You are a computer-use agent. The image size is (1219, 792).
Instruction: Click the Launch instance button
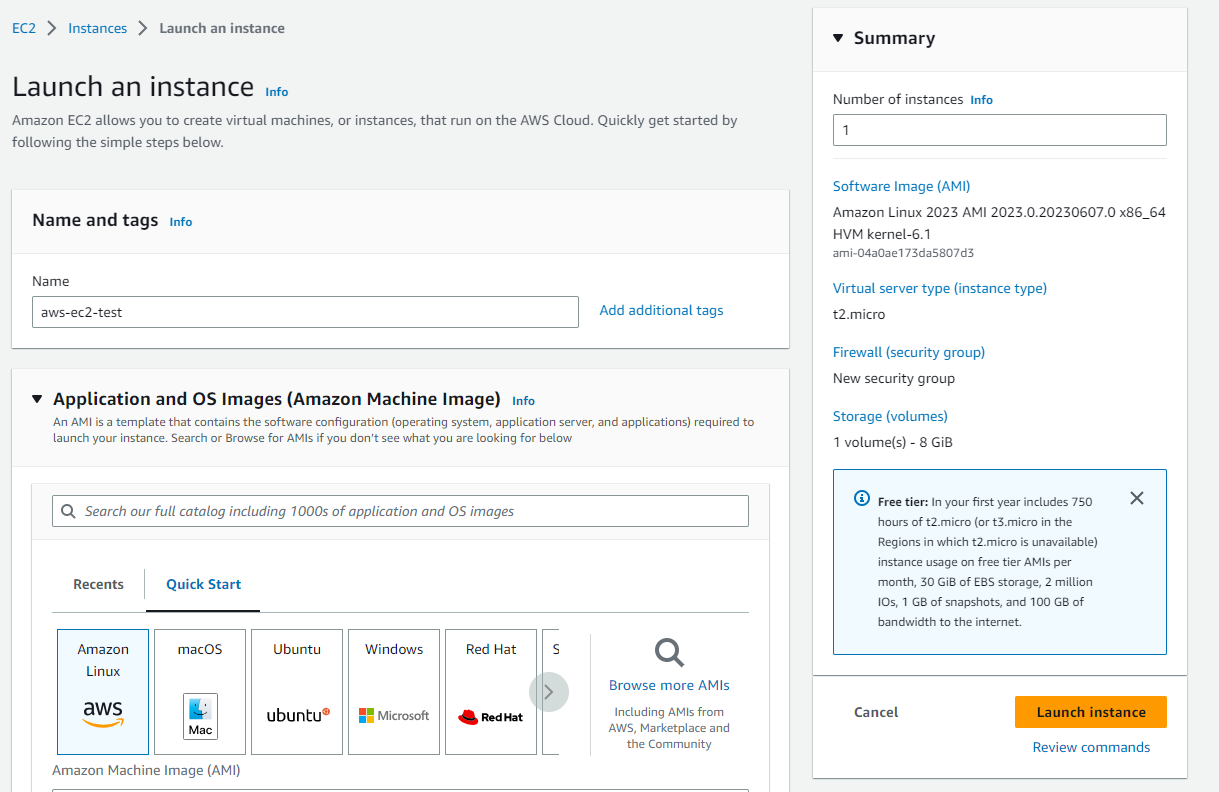coord(1091,712)
